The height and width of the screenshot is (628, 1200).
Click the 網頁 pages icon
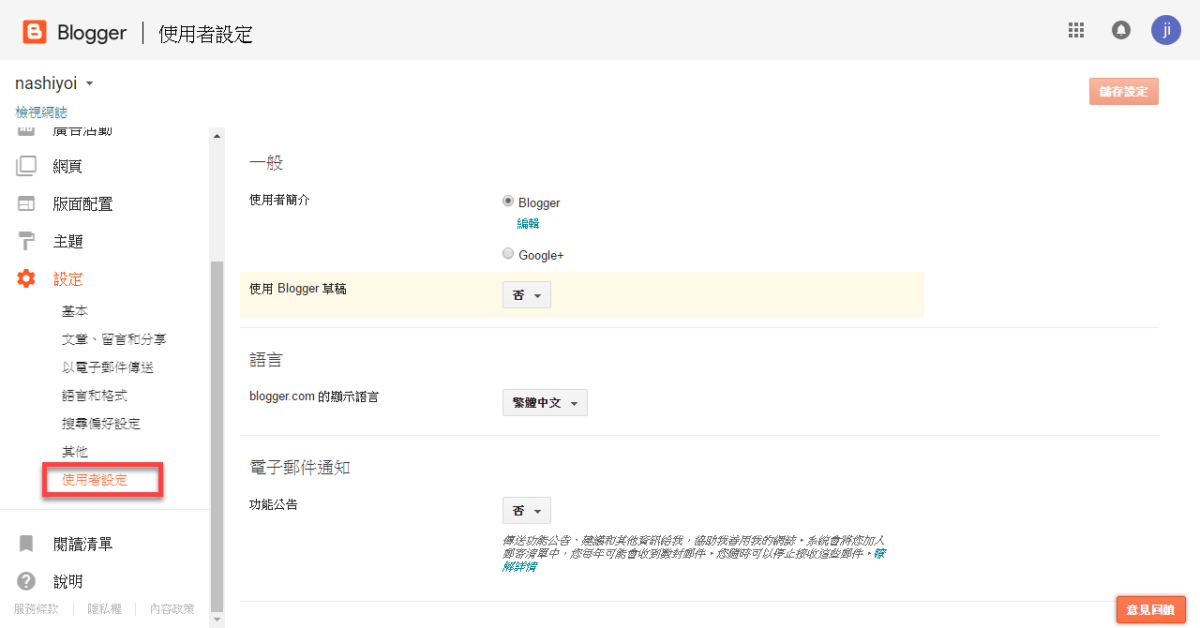[x=26, y=166]
